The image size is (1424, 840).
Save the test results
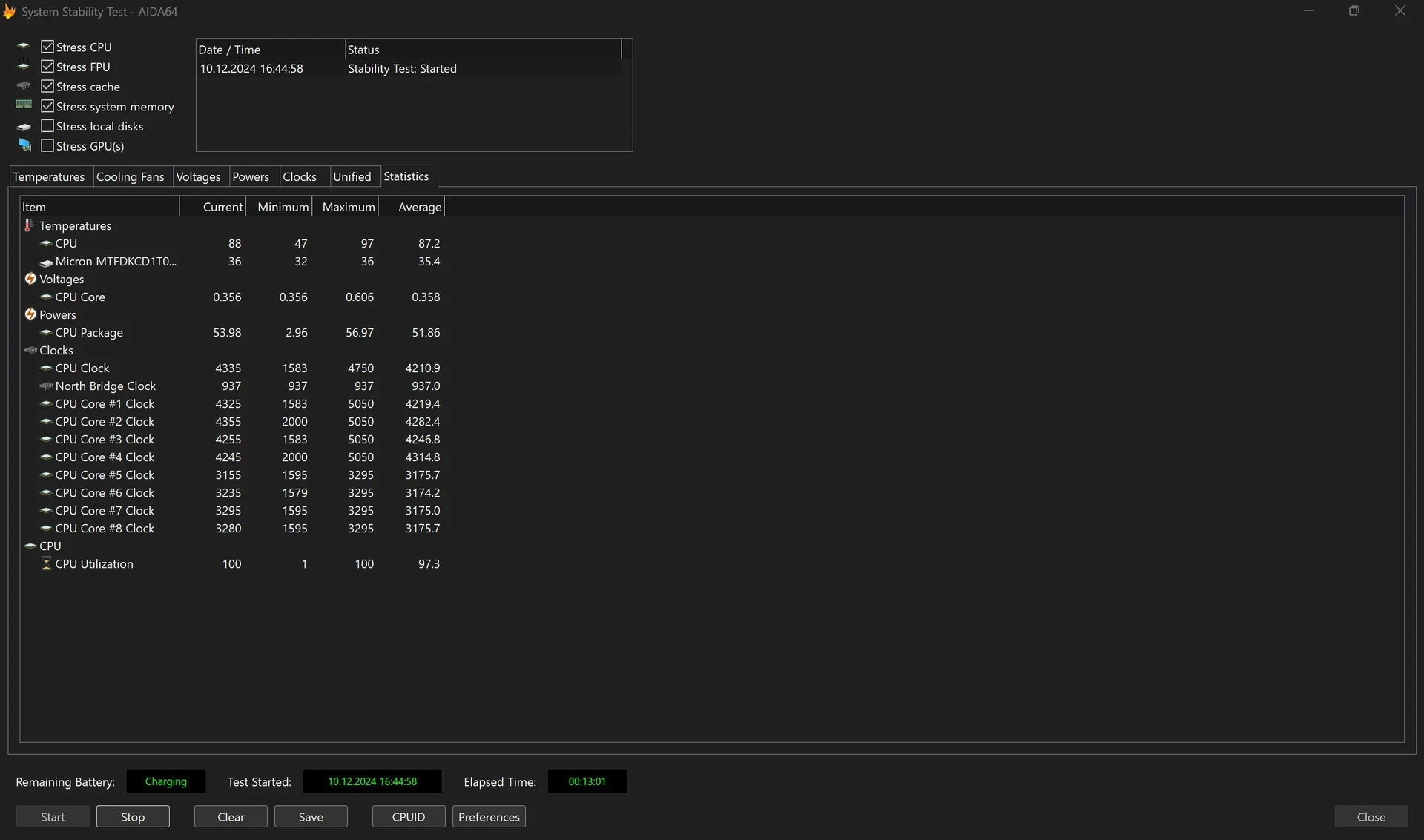(x=311, y=816)
